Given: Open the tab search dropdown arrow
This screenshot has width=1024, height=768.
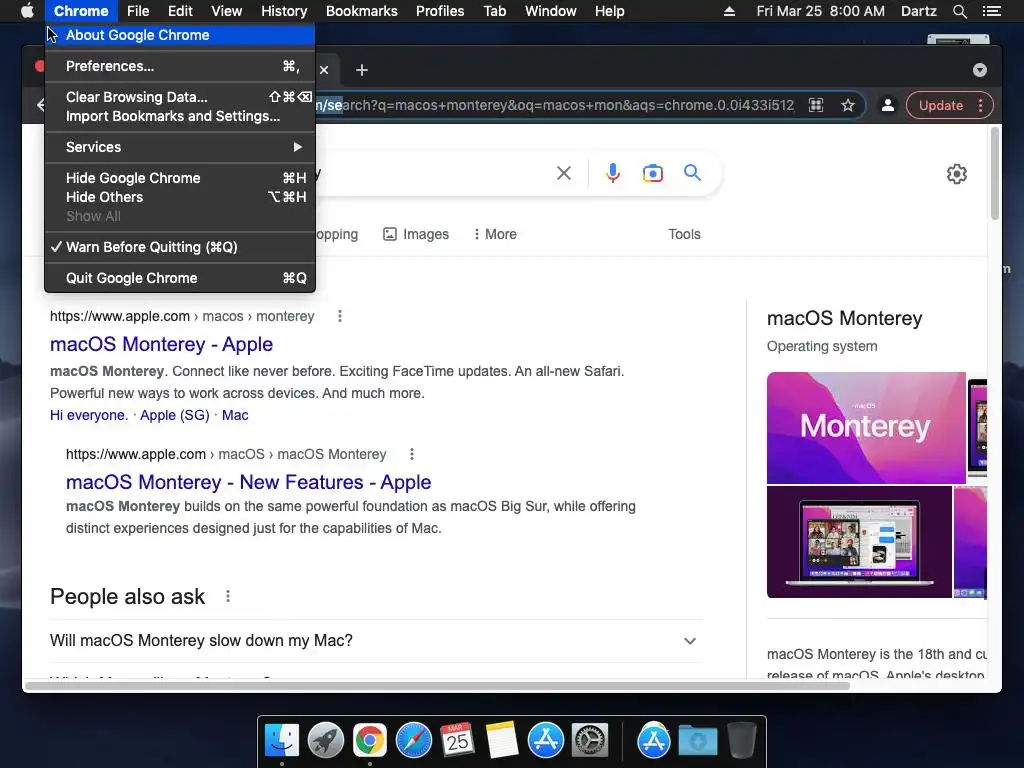Looking at the screenshot, I should click(x=979, y=70).
